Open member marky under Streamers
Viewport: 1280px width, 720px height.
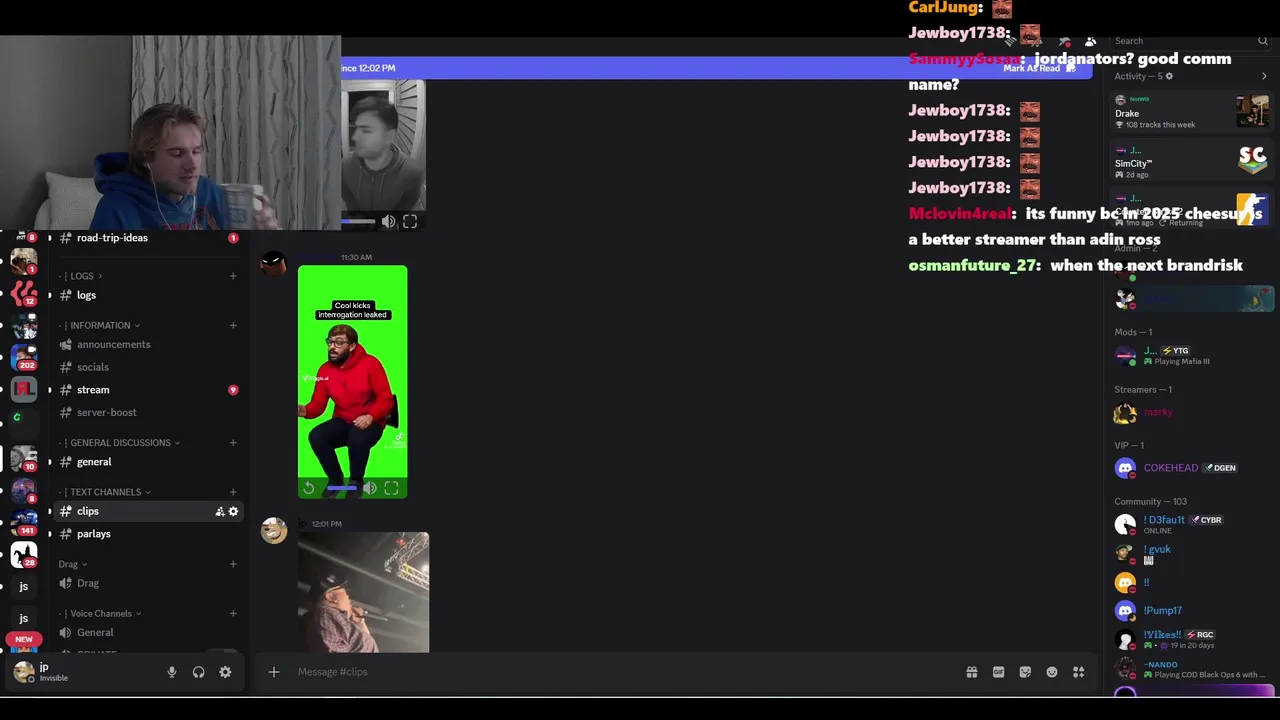point(1191,412)
